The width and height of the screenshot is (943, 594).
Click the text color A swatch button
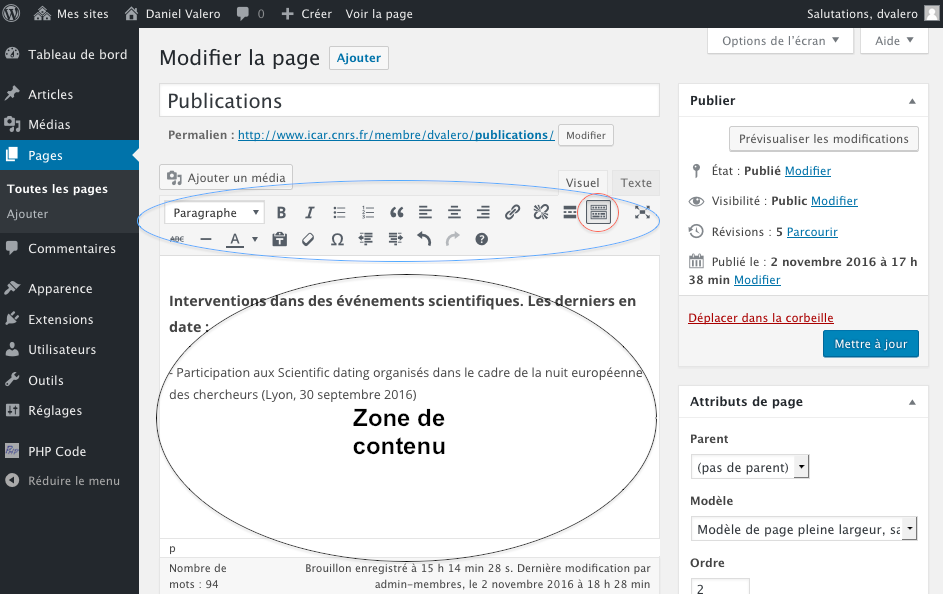pyautogui.click(x=235, y=239)
